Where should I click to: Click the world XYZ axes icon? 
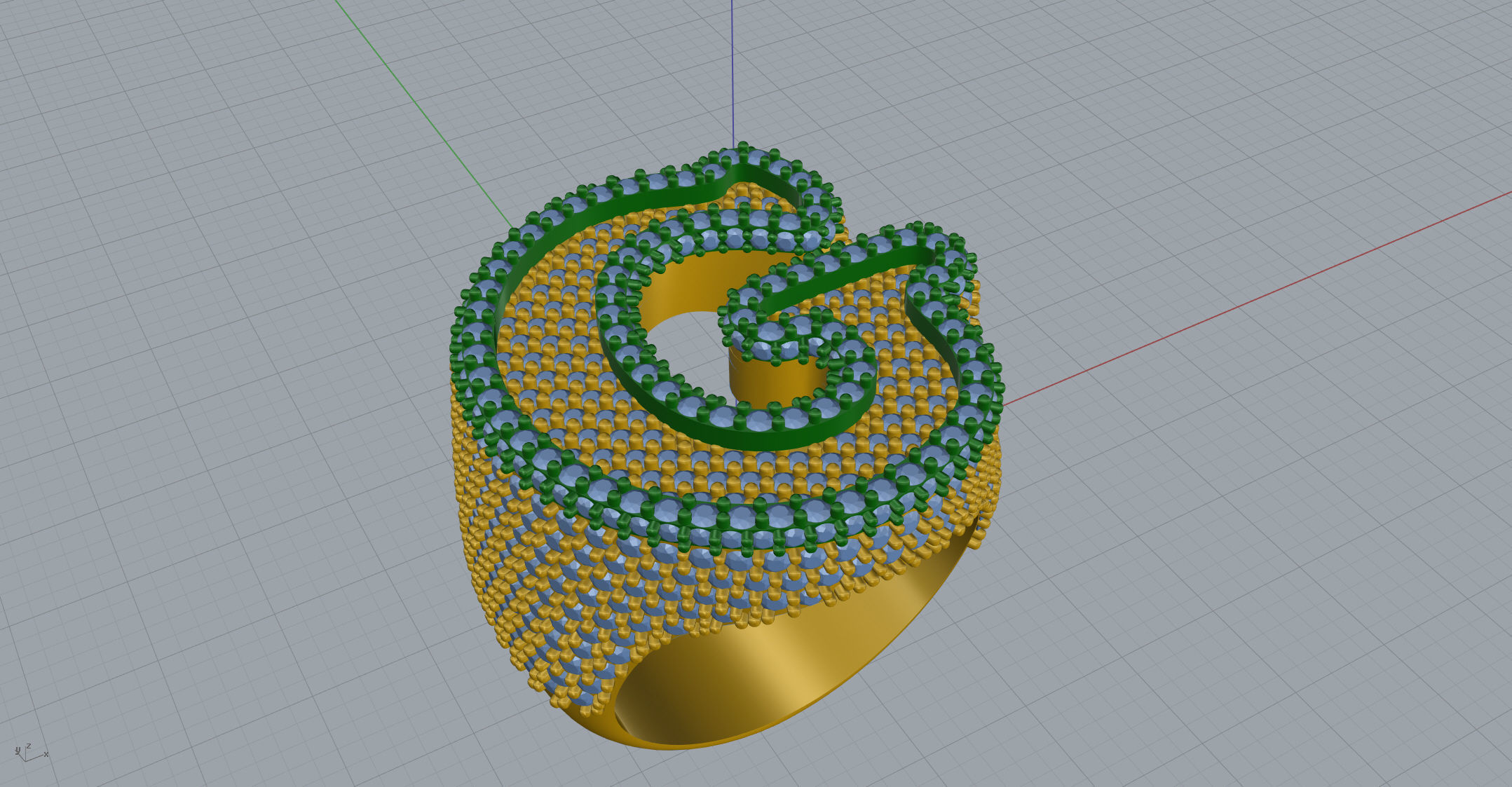pos(31,753)
